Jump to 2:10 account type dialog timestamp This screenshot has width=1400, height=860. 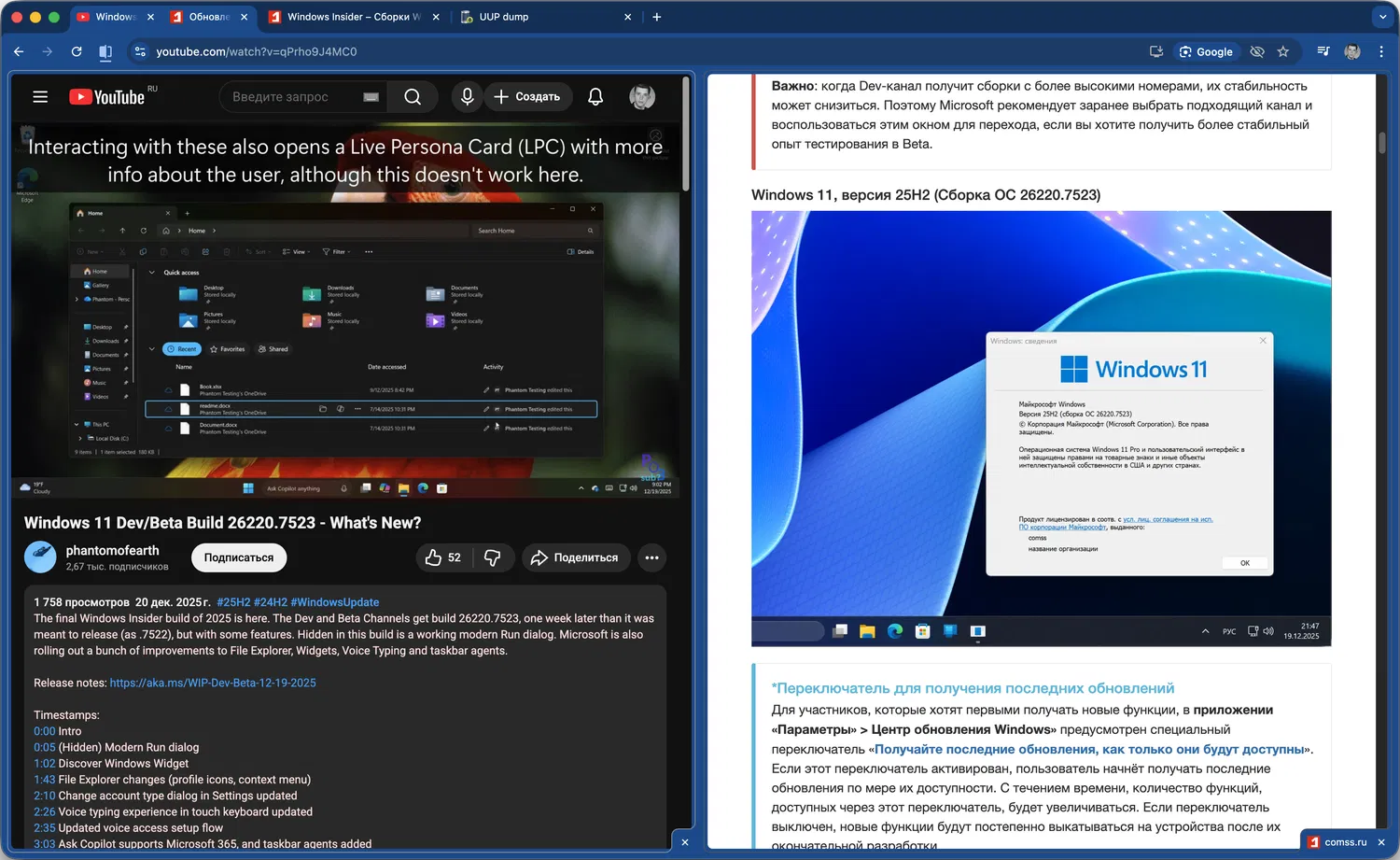[45, 796]
